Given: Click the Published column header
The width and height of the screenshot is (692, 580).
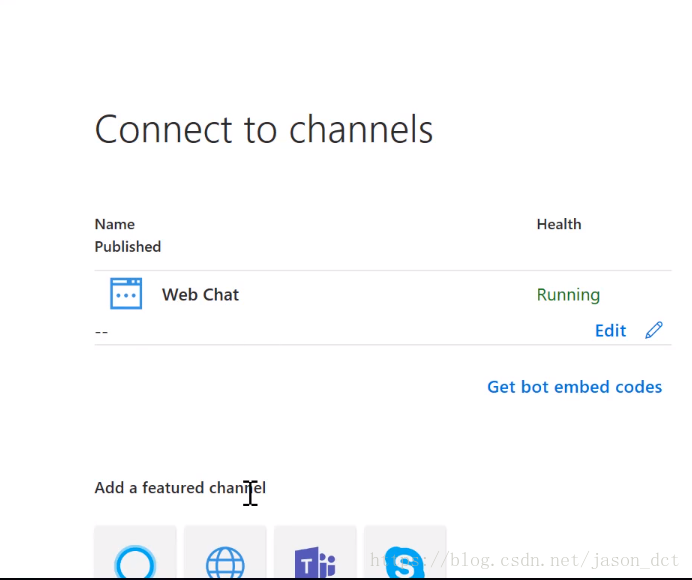Looking at the screenshot, I should (x=127, y=246).
